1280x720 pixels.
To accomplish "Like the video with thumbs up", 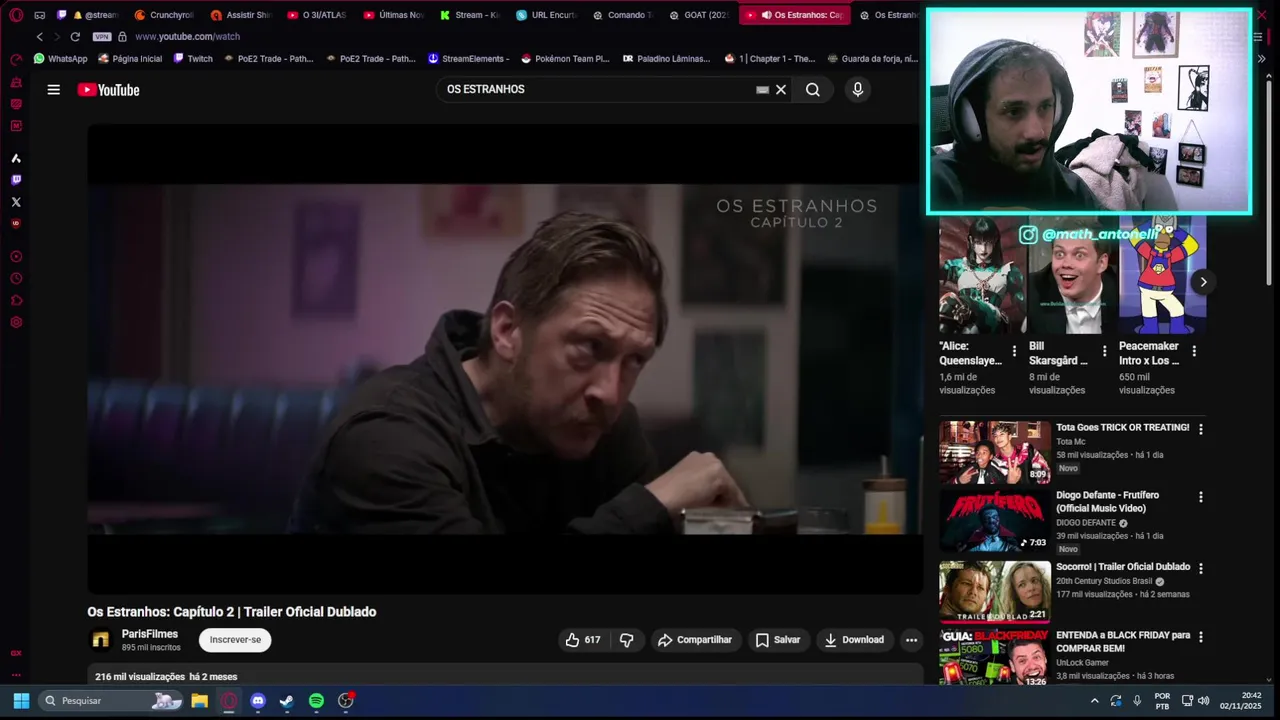I will [583, 640].
